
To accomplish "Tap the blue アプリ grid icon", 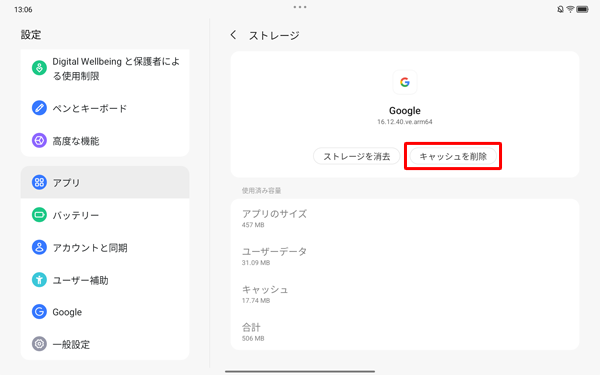I will point(39,183).
